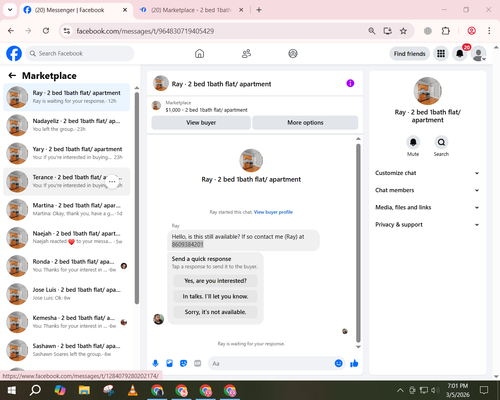Click the voice clip microphone icon
This screenshot has height=400, width=500.
155,363
